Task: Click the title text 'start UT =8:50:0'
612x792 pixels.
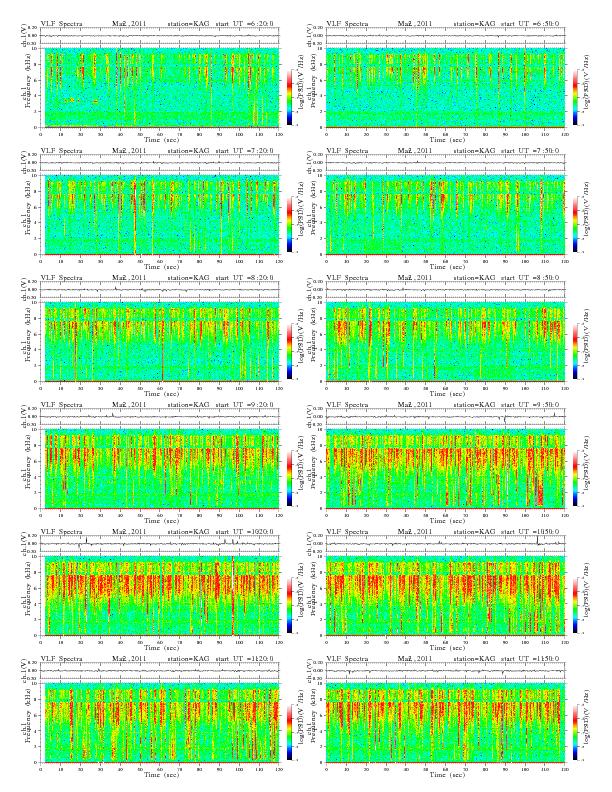Action: tap(530, 278)
